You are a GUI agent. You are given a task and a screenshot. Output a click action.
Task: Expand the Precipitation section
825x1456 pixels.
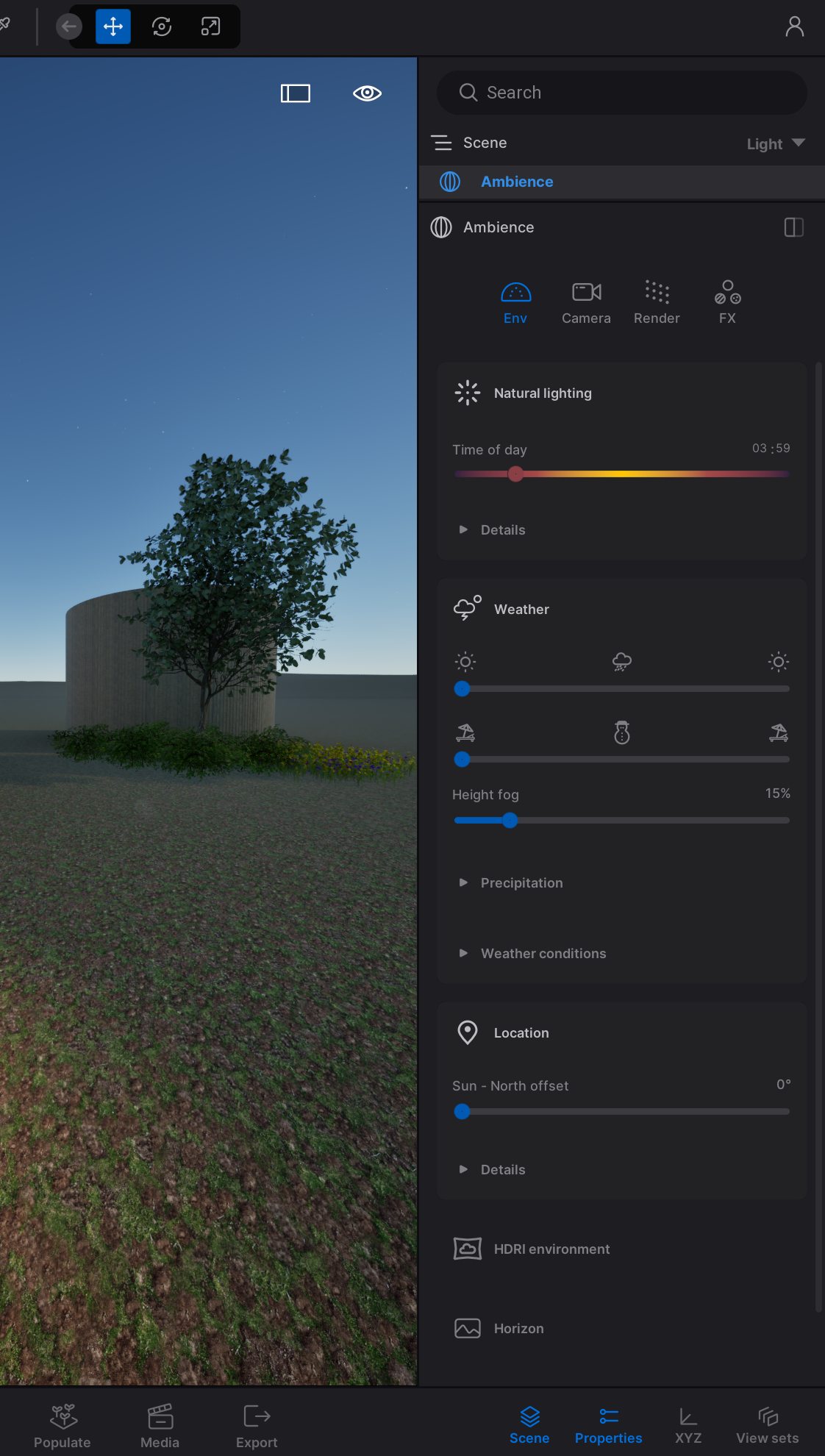coord(521,883)
